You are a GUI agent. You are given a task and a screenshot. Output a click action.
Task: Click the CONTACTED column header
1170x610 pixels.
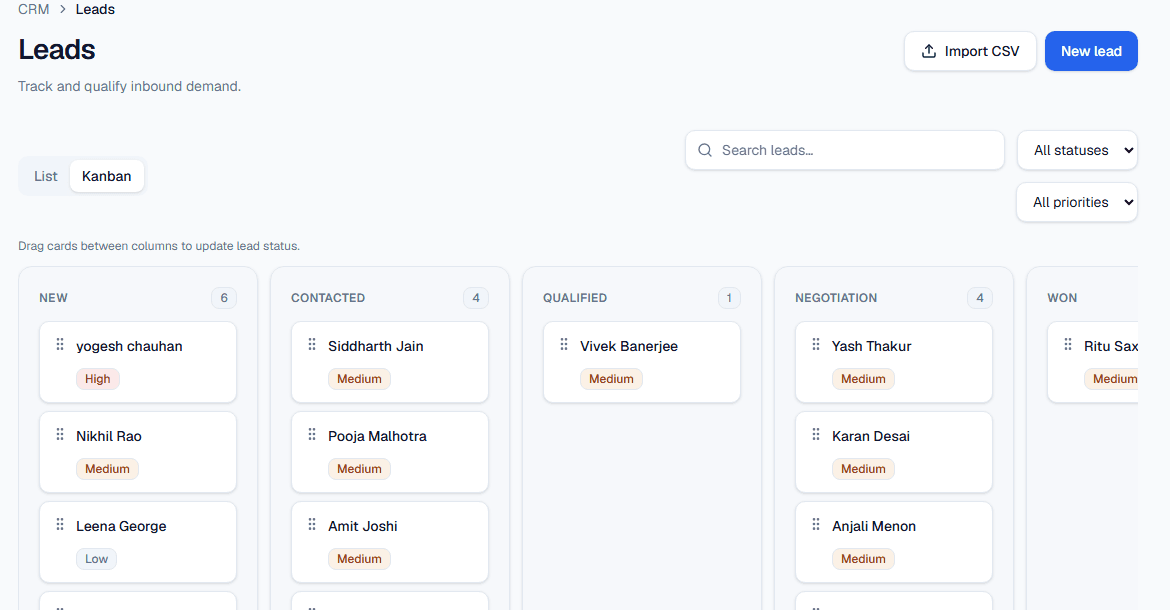click(328, 298)
